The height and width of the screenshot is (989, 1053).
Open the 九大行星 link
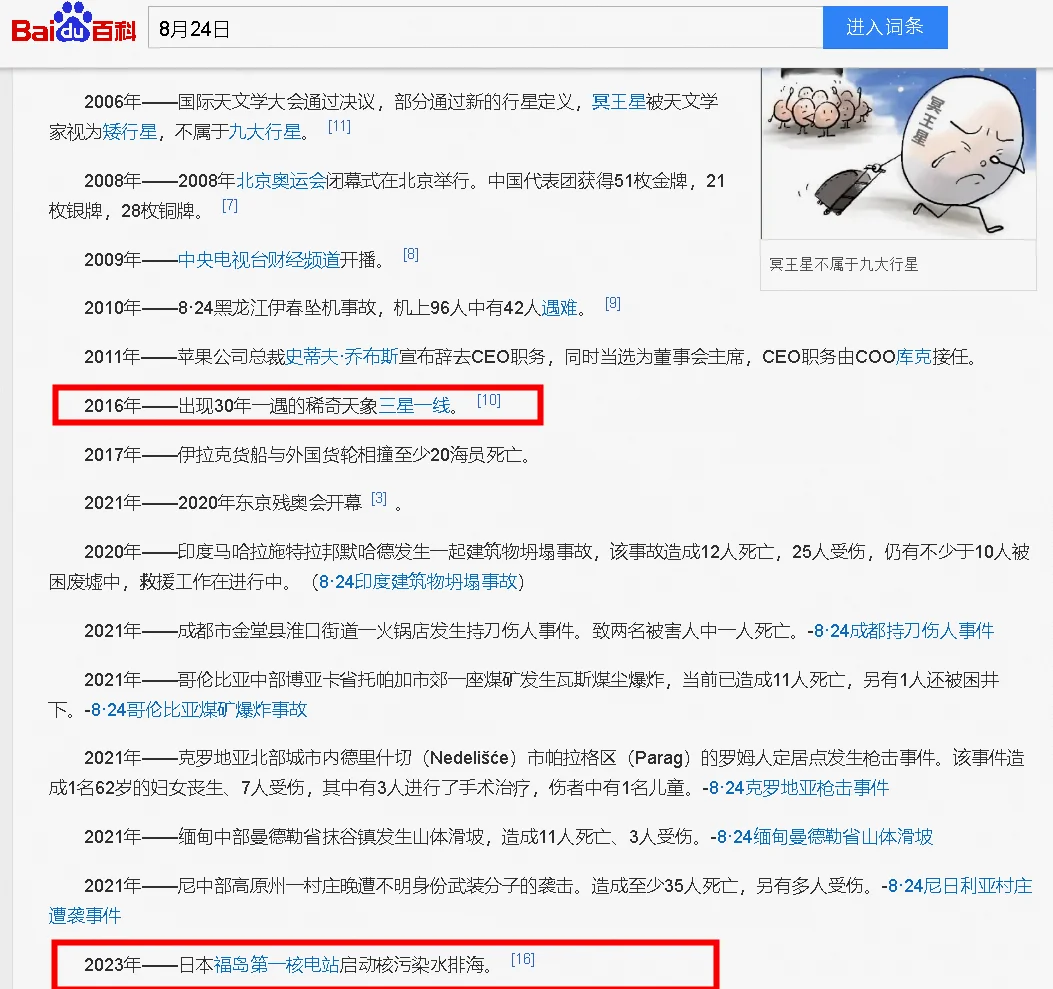[265, 132]
